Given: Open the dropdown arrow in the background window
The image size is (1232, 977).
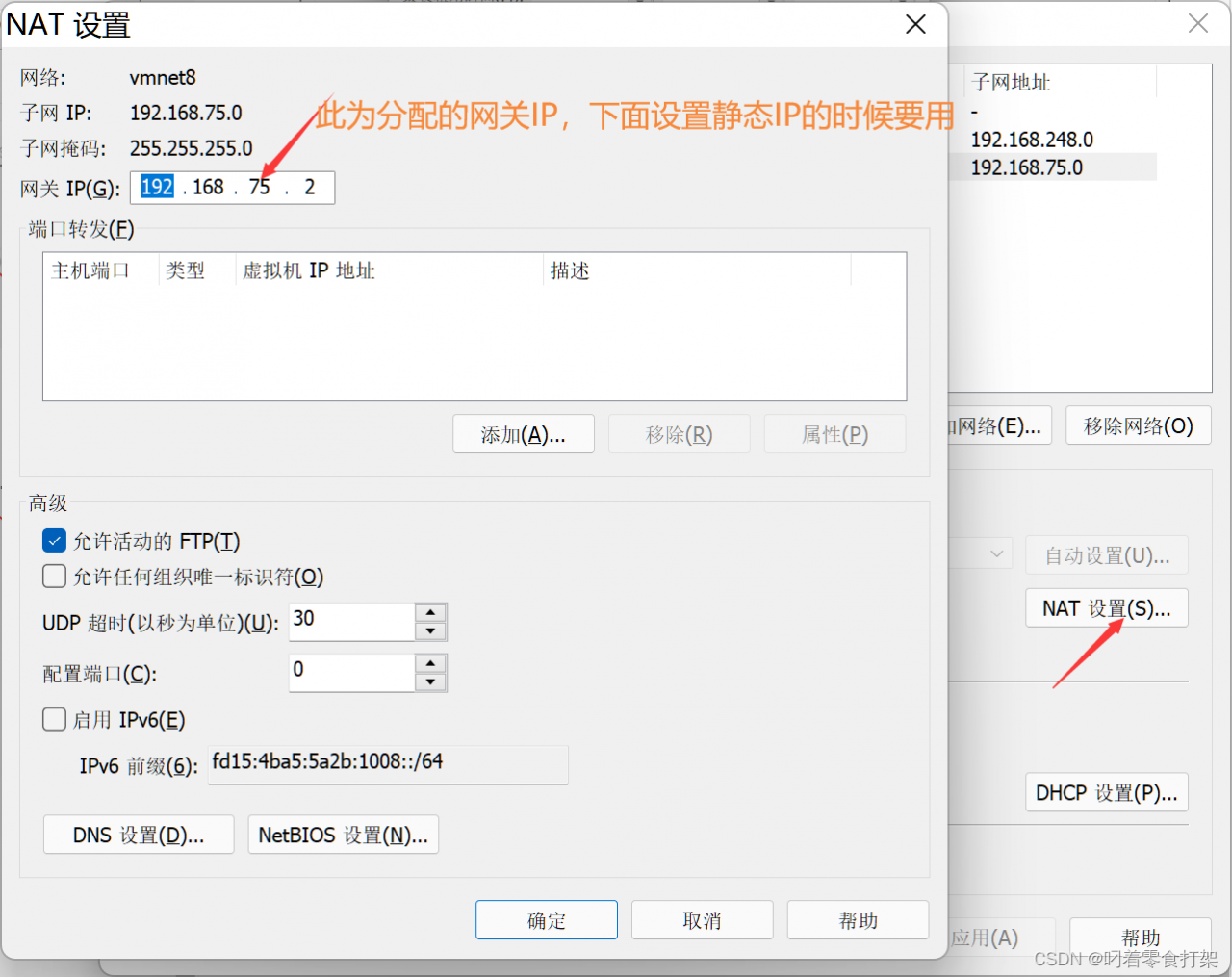Looking at the screenshot, I should pos(997,553).
